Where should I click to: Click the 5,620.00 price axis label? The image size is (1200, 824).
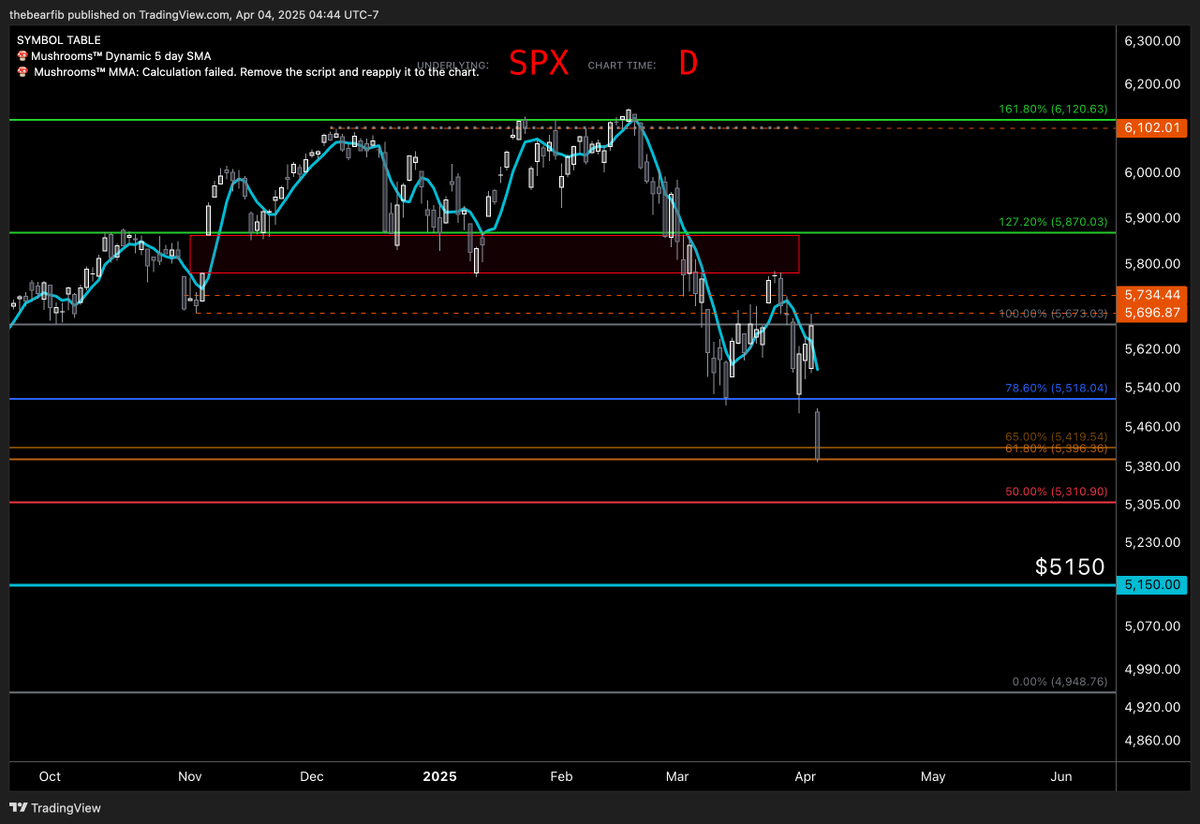1153,349
